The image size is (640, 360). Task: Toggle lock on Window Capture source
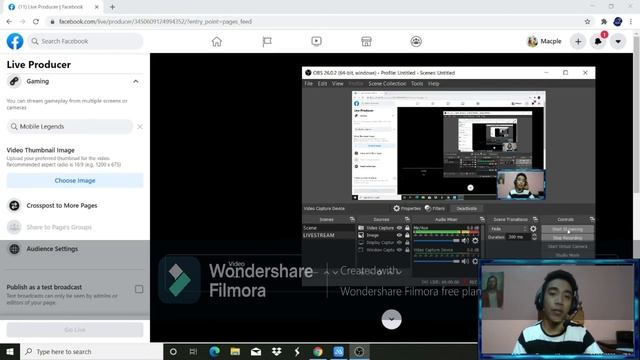(407, 250)
